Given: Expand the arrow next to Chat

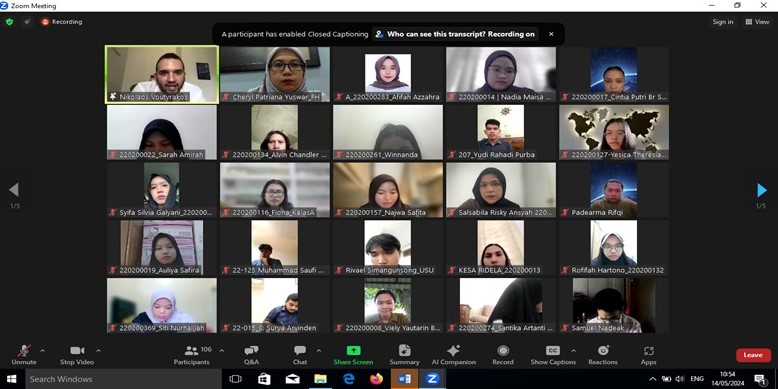Looking at the screenshot, I should pyautogui.click(x=319, y=351).
